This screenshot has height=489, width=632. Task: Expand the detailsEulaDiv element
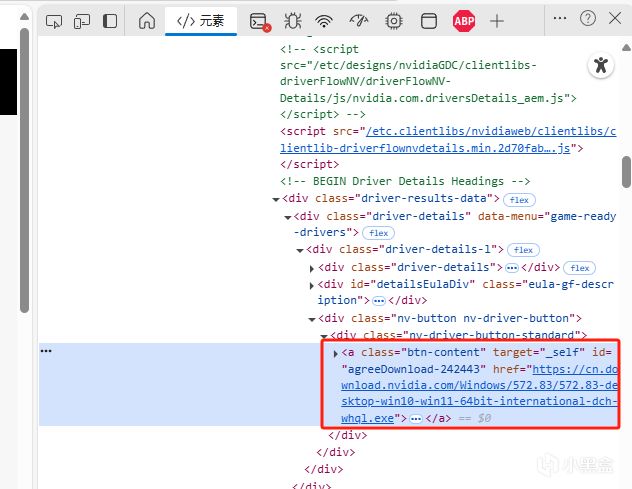click(312, 285)
